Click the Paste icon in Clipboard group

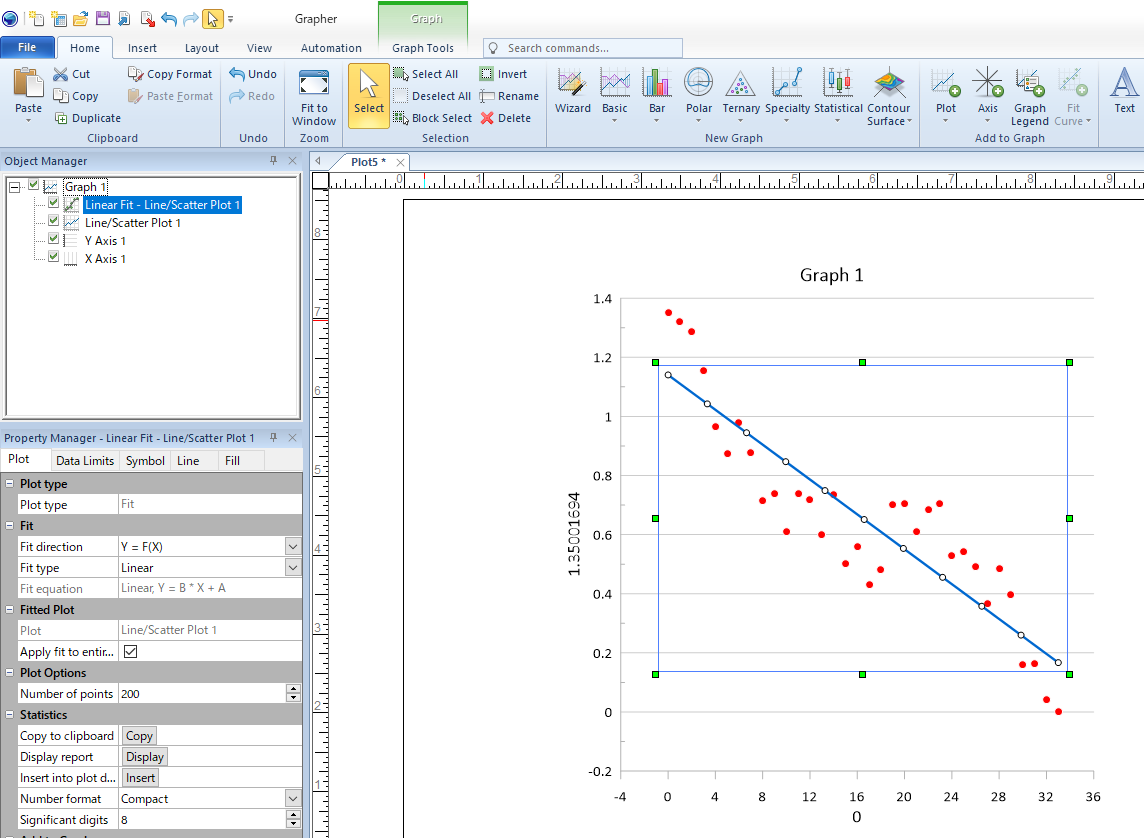28,83
